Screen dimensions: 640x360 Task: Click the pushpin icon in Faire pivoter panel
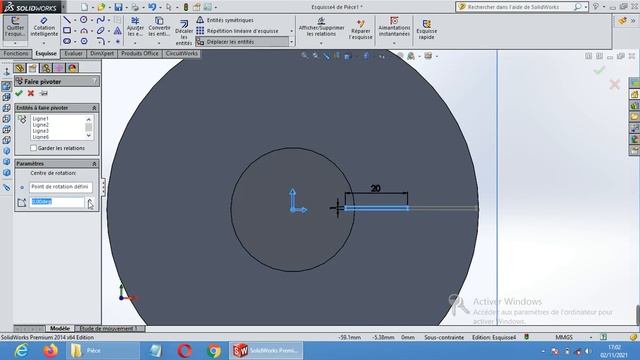(x=44, y=93)
